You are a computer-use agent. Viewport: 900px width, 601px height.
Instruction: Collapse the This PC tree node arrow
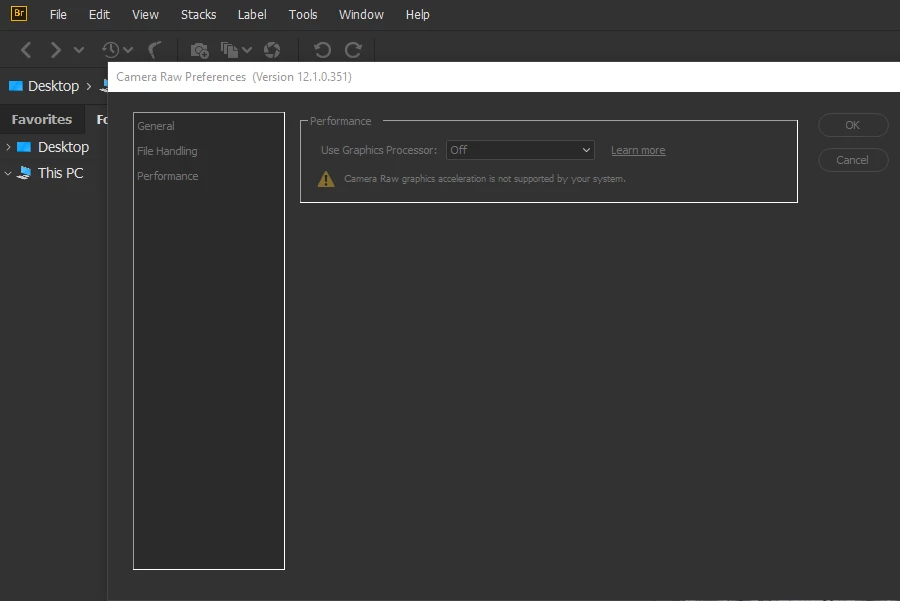[x=8, y=173]
